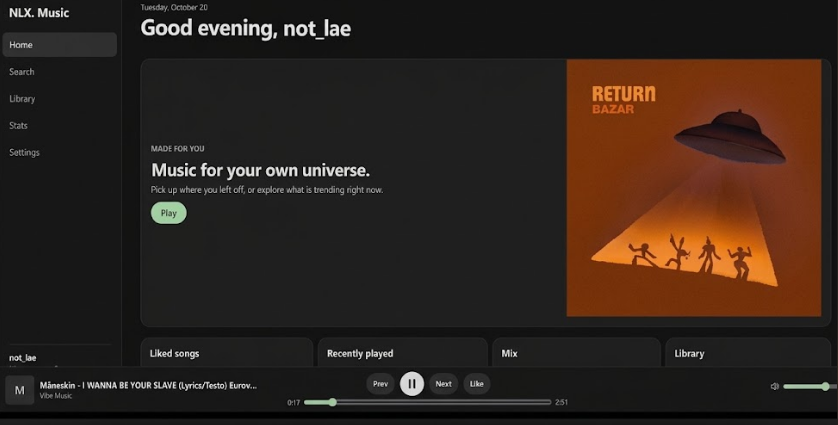Click the now-playing Måneskin song title
Viewport: 838px width, 425px height.
(x=148, y=385)
